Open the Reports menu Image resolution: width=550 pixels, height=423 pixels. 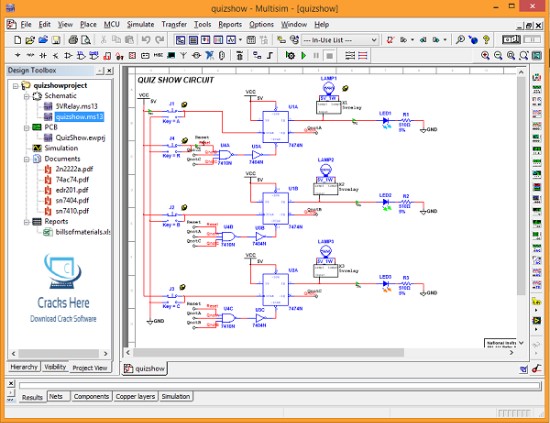(x=230, y=25)
